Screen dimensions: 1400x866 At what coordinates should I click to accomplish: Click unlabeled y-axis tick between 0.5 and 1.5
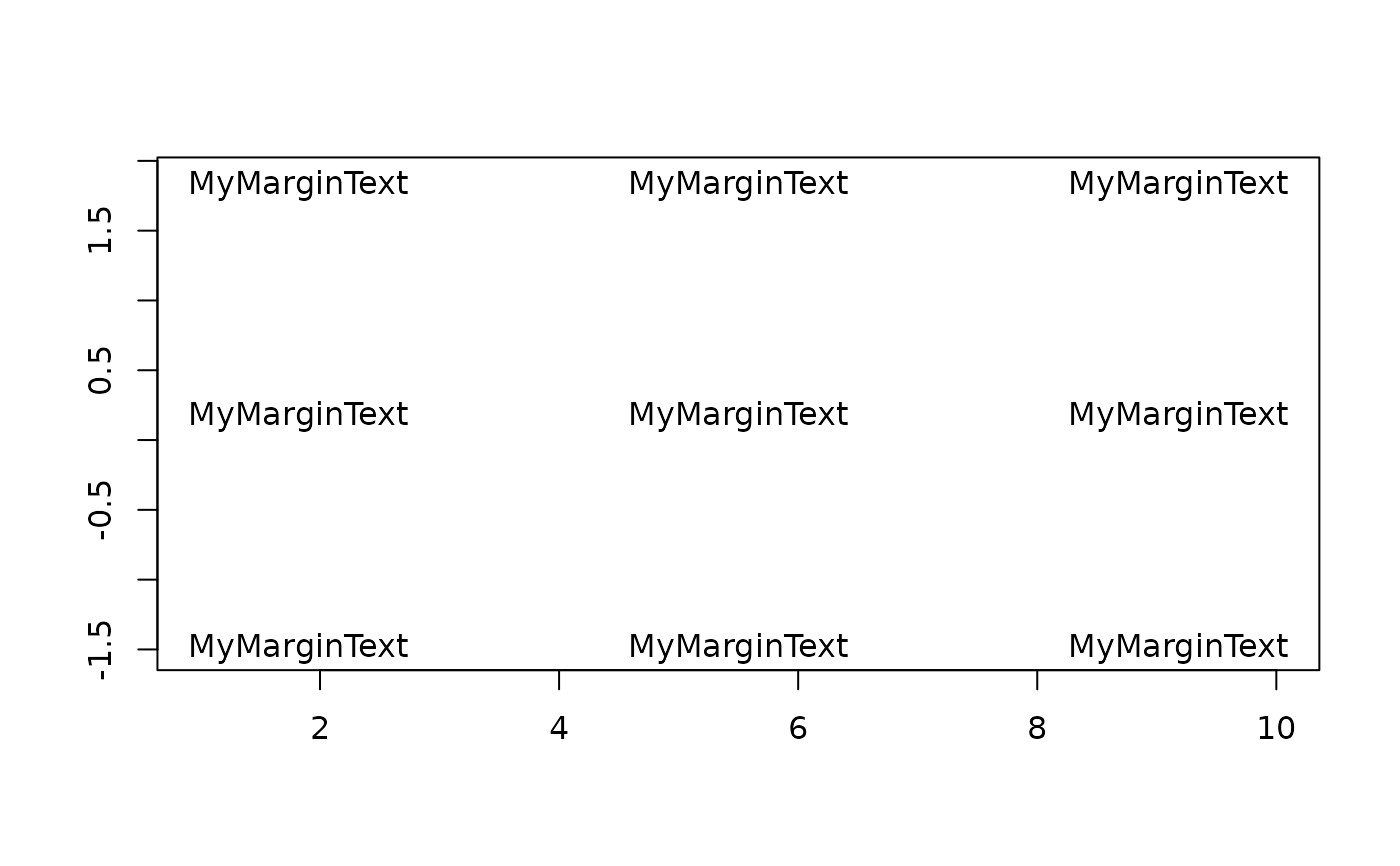pyautogui.click(x=147, y=300)
